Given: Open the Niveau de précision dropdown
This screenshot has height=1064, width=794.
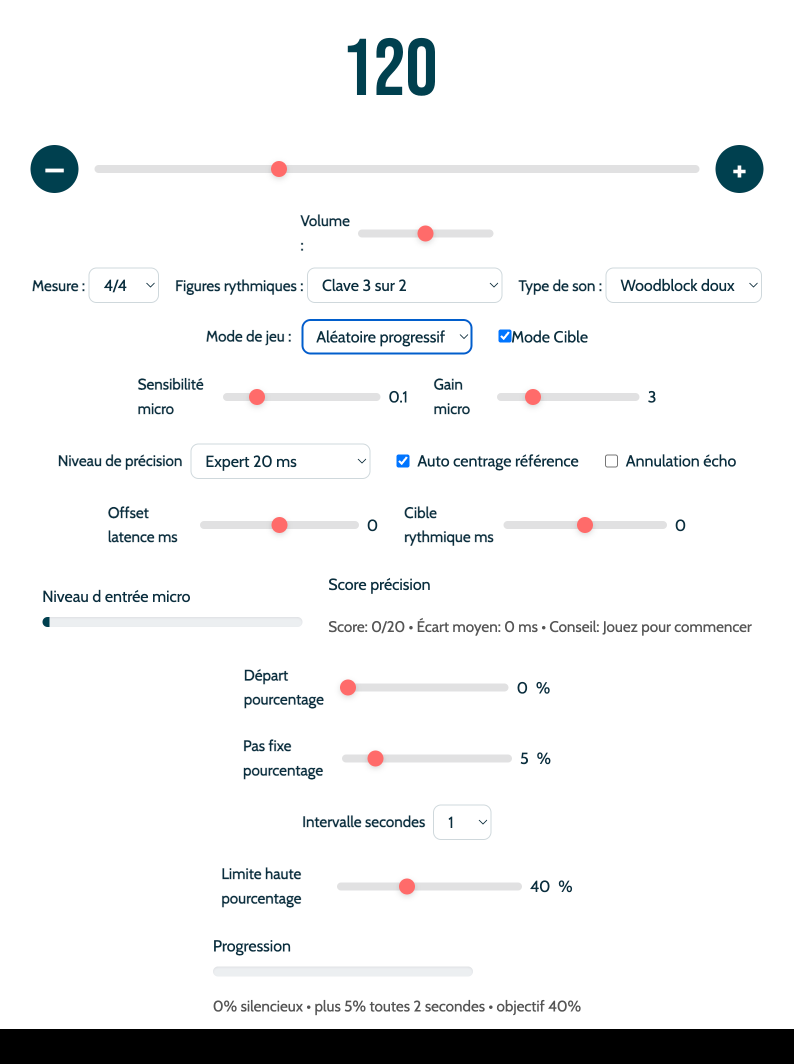Looking at the screenshot, I should tap(280, 461).
